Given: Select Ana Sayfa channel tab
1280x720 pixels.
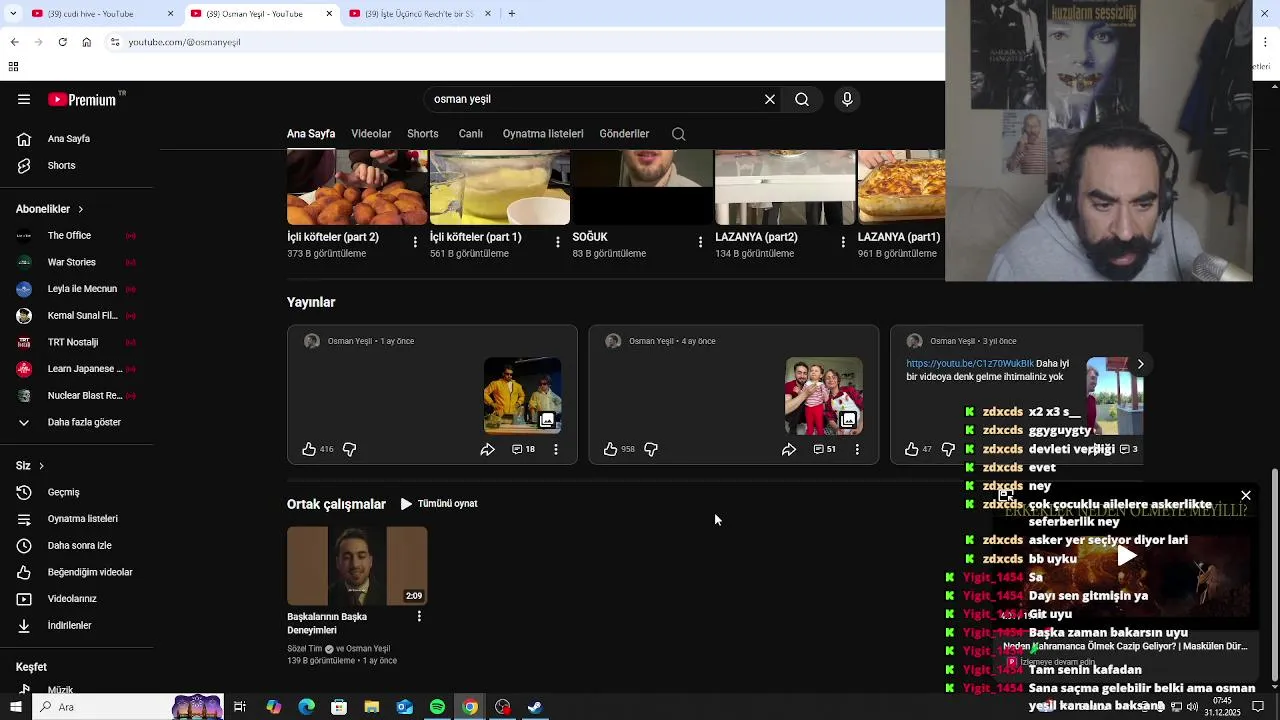Looking at the screenshot, I should (x=311, y=134).
